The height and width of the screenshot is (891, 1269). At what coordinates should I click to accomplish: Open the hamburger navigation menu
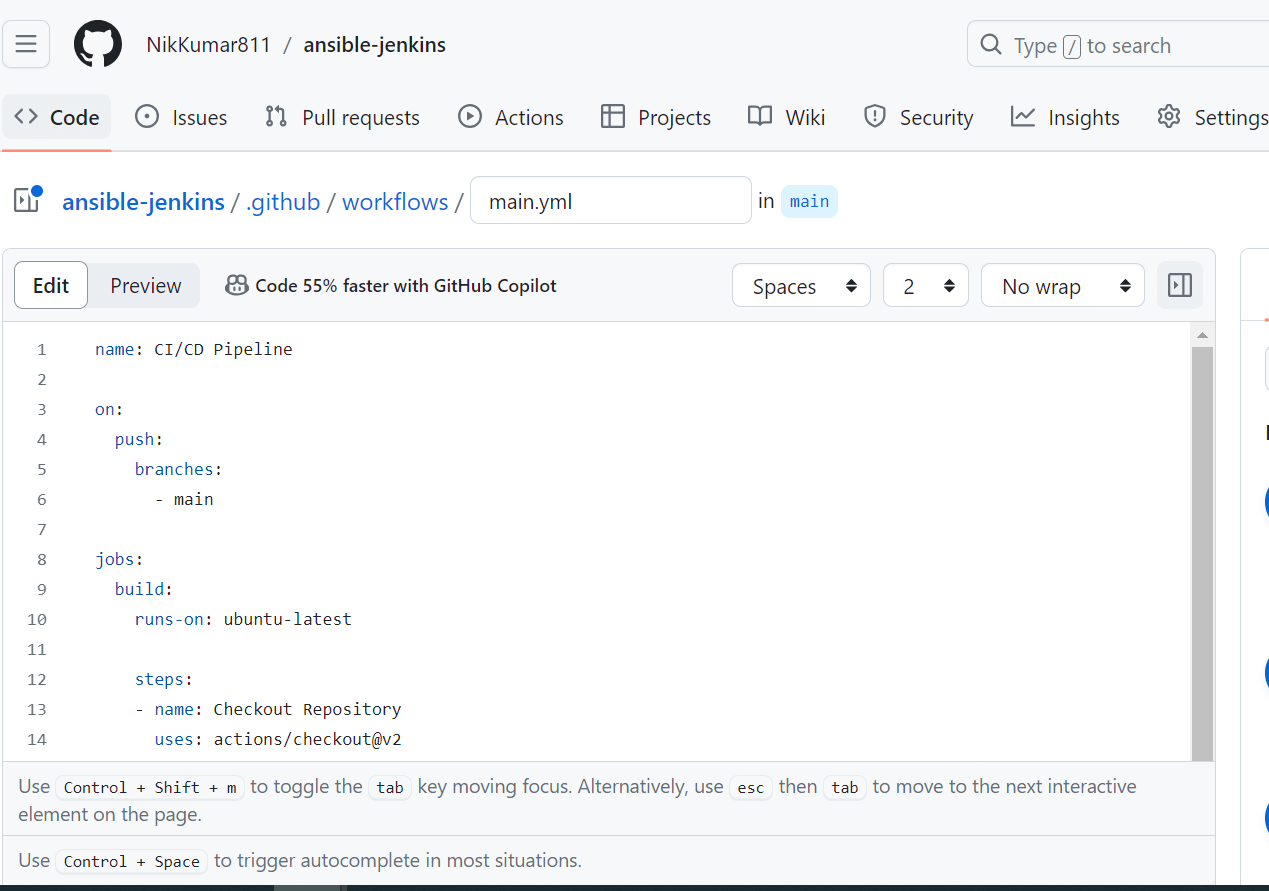tap(26, 44)
